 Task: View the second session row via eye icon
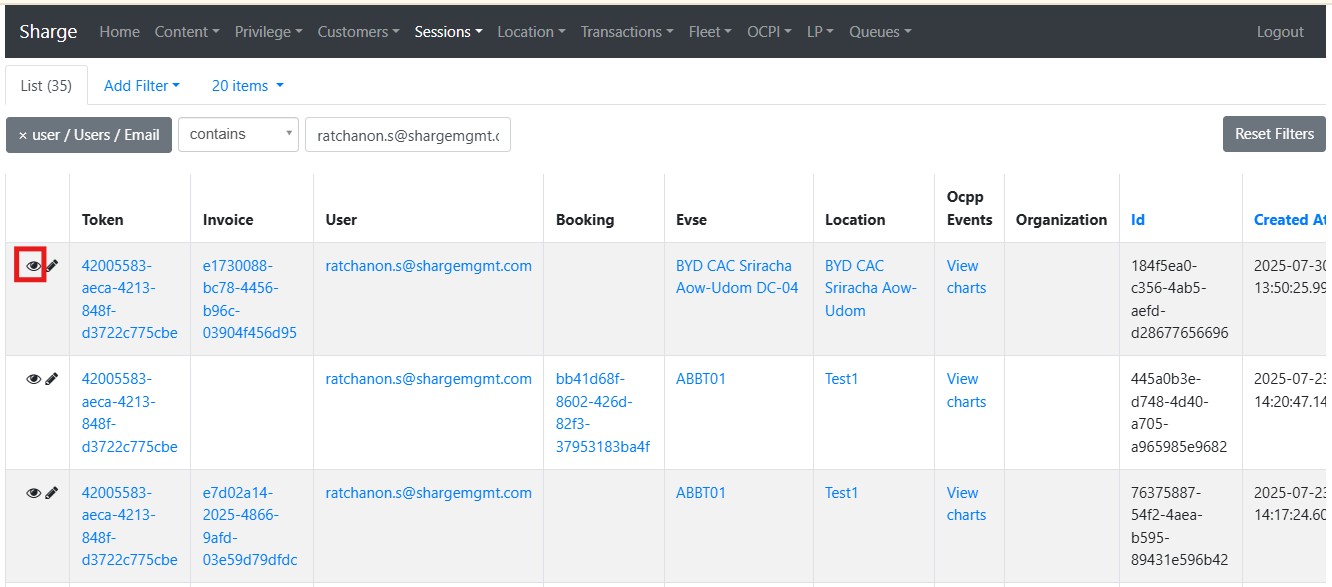click(x=33, y=379)
